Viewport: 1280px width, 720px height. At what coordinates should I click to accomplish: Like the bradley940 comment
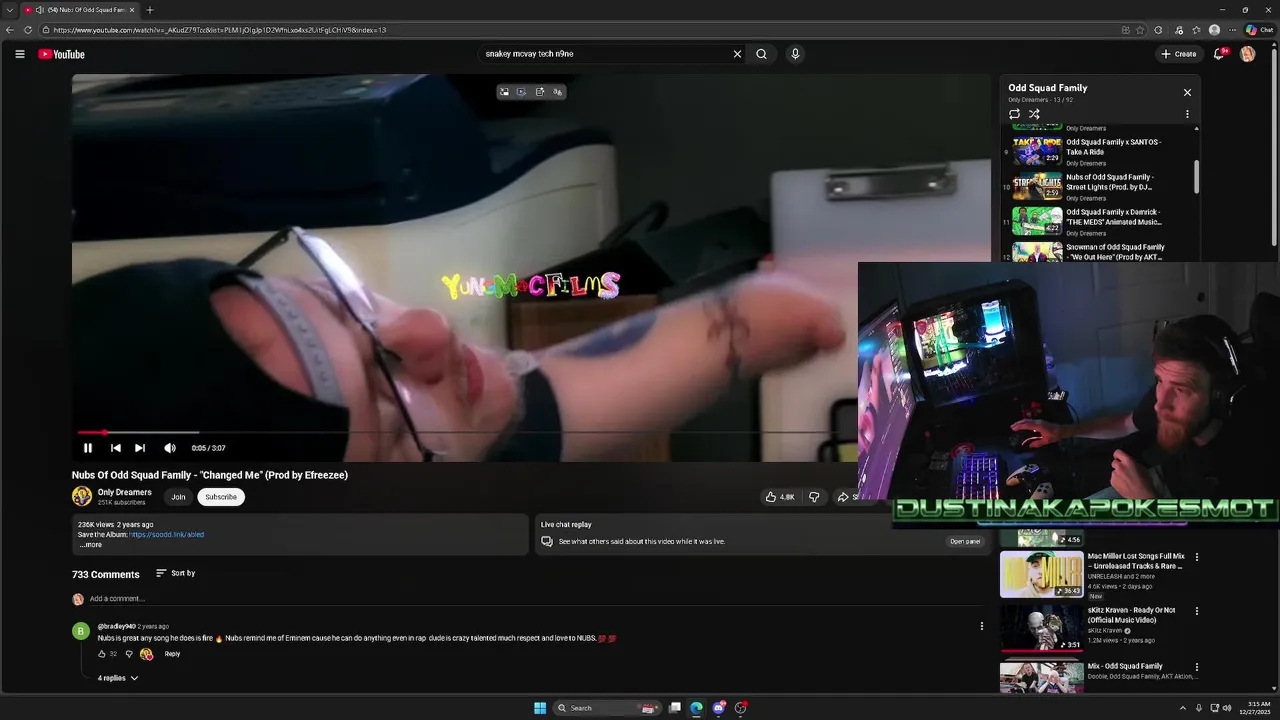(102, 654)
